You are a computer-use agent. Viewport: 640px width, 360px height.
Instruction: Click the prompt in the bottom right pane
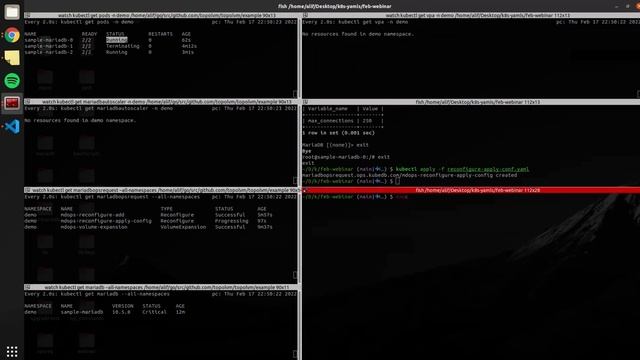pyautogui.click(x=348, y=197)
